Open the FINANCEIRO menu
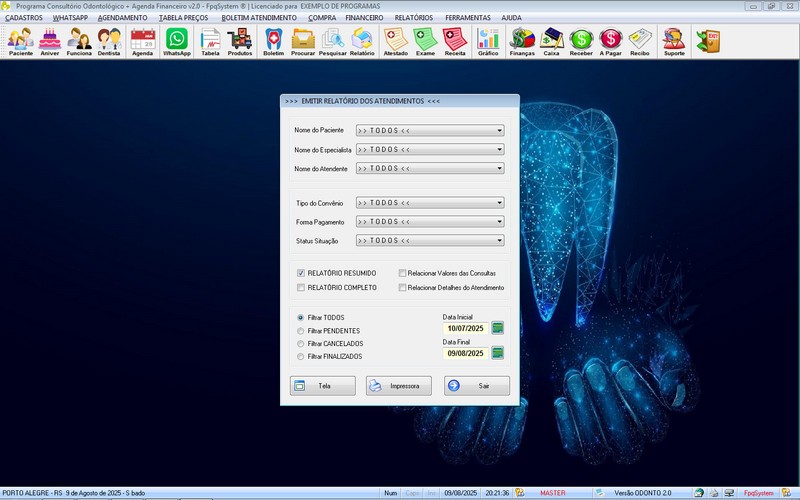This screenshot has width=800, height=500. tap(364, 18)
